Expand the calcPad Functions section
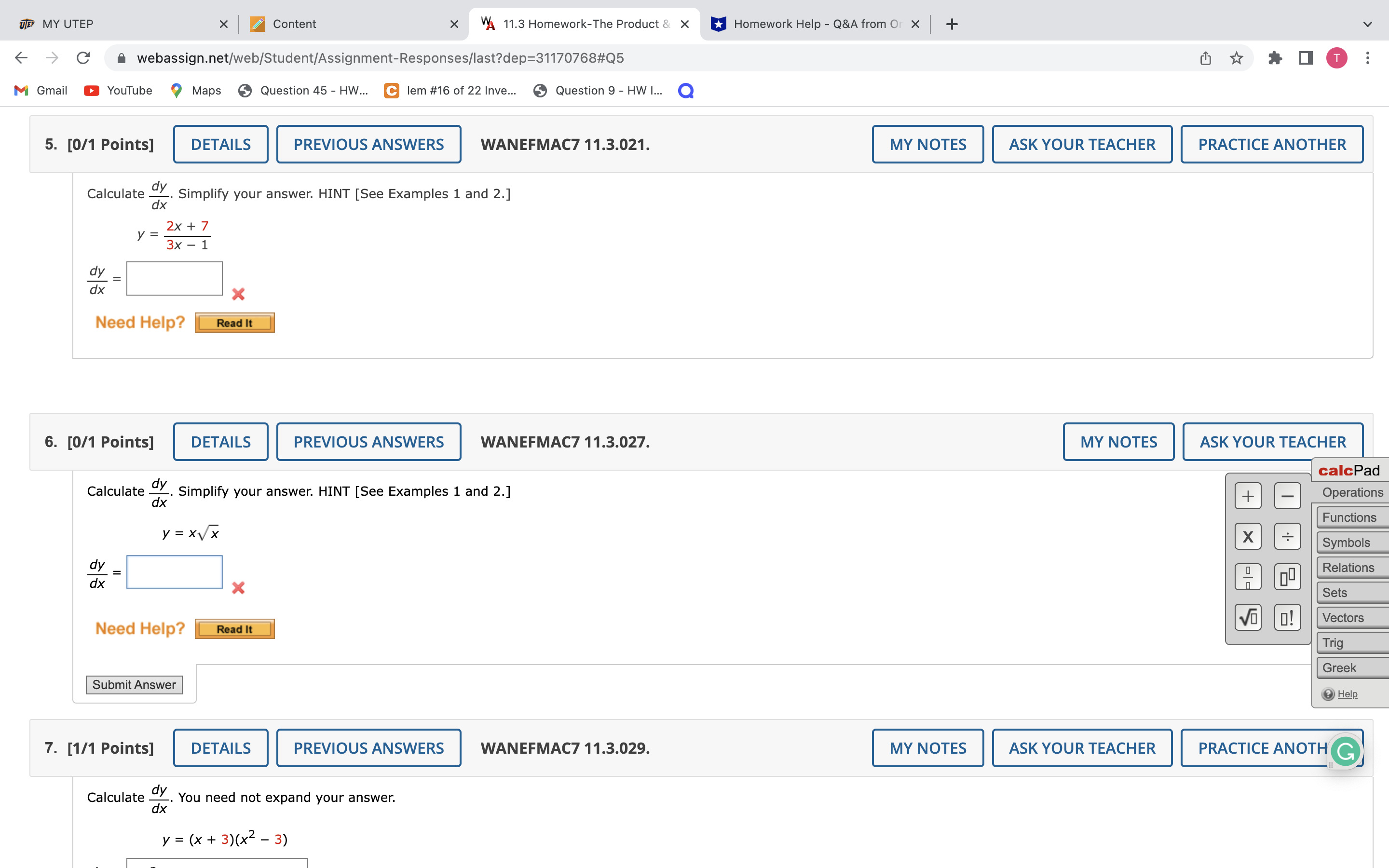Viewport: 1389px width, 868px height. (x=1349, y=517)
